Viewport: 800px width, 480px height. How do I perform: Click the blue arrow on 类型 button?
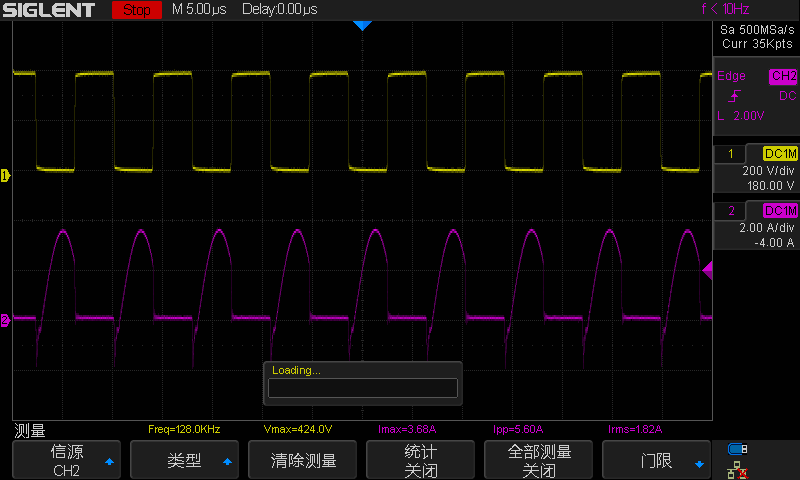(x=228, y=462)
